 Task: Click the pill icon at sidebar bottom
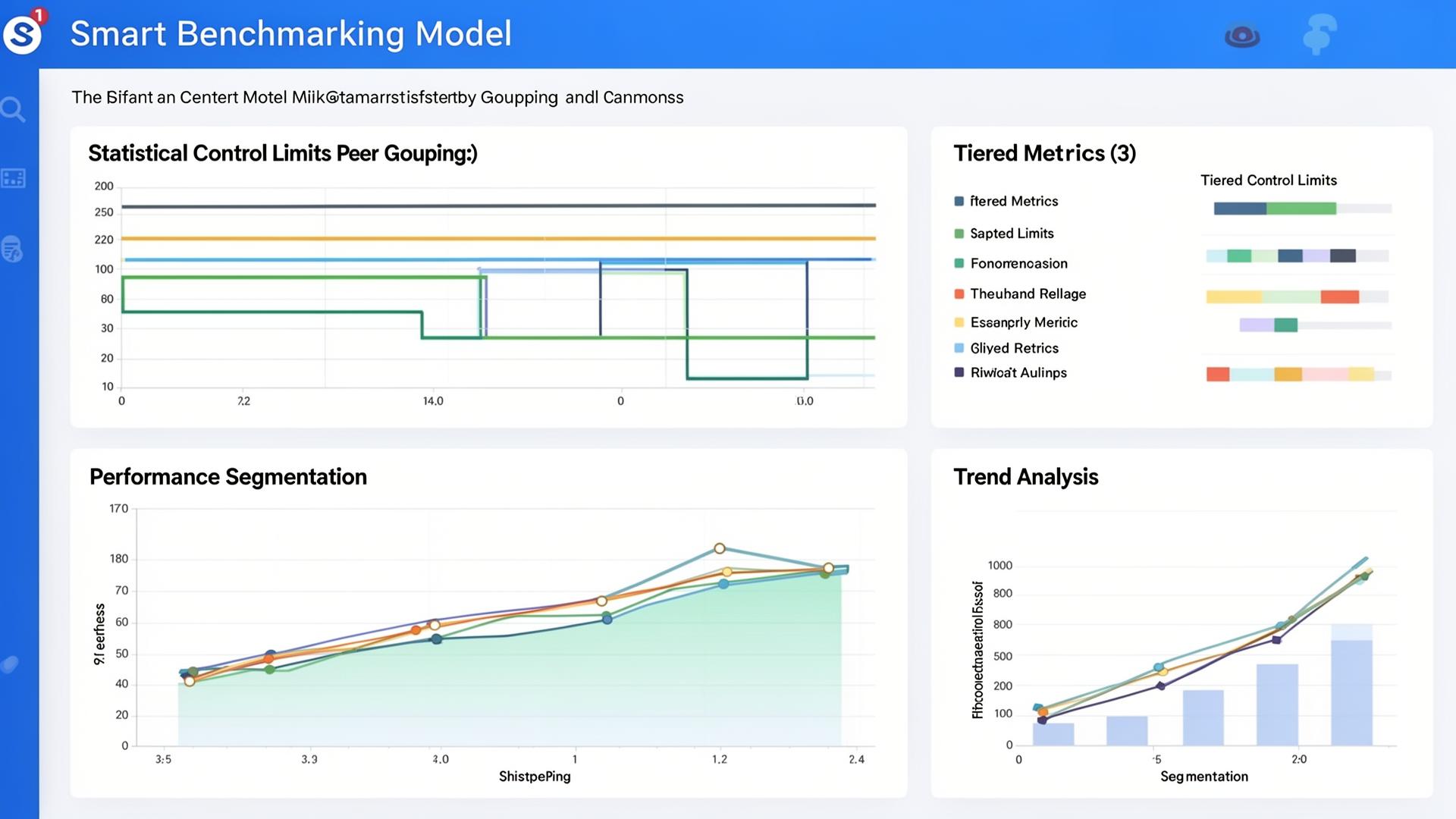[x=10, y=665]
